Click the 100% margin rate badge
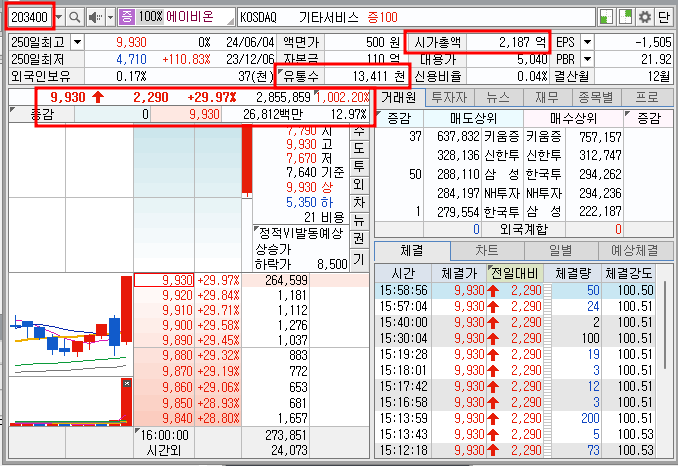Screen dimensions: 678x466 click(x=150, y=17)
